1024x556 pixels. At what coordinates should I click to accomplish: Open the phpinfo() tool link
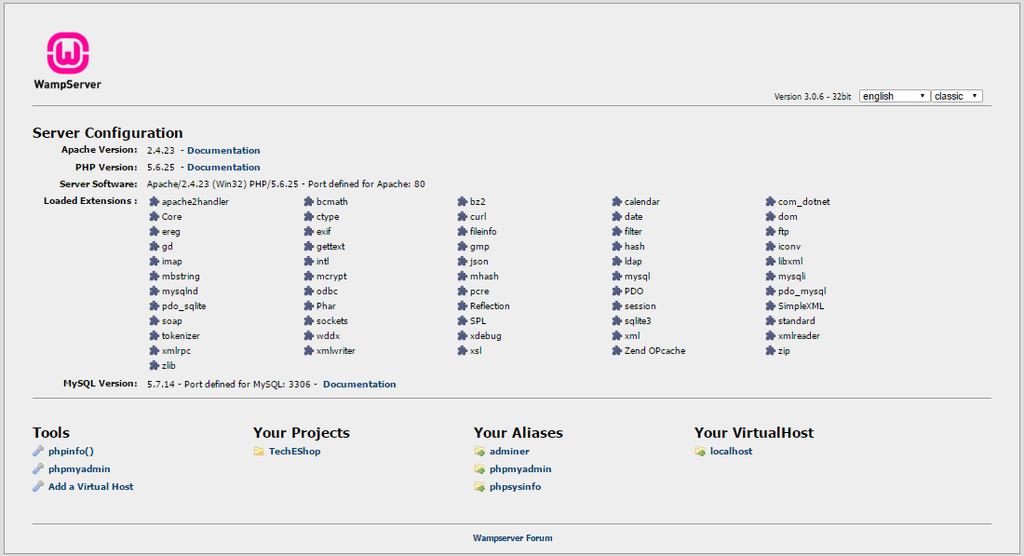71,451
